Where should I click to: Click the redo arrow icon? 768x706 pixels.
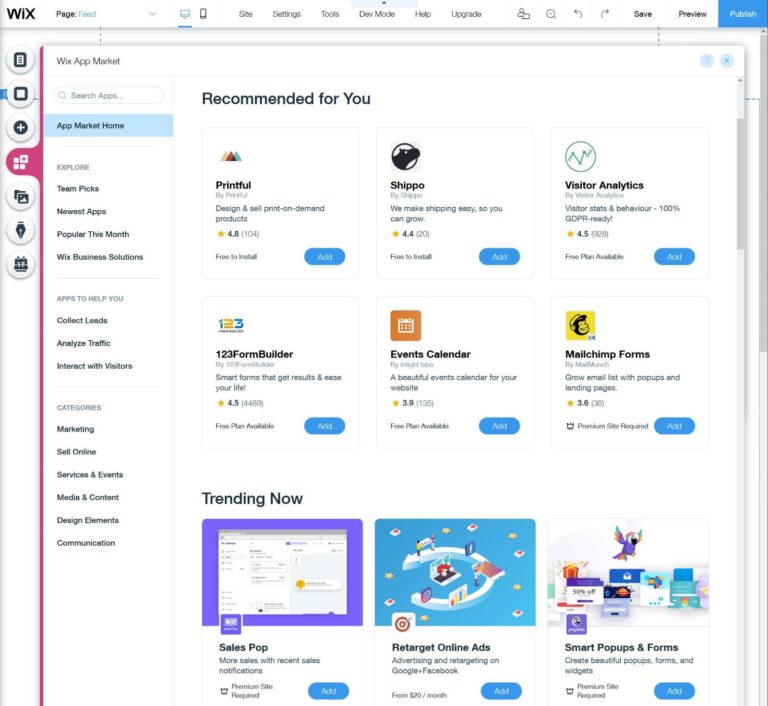point(605,14)
